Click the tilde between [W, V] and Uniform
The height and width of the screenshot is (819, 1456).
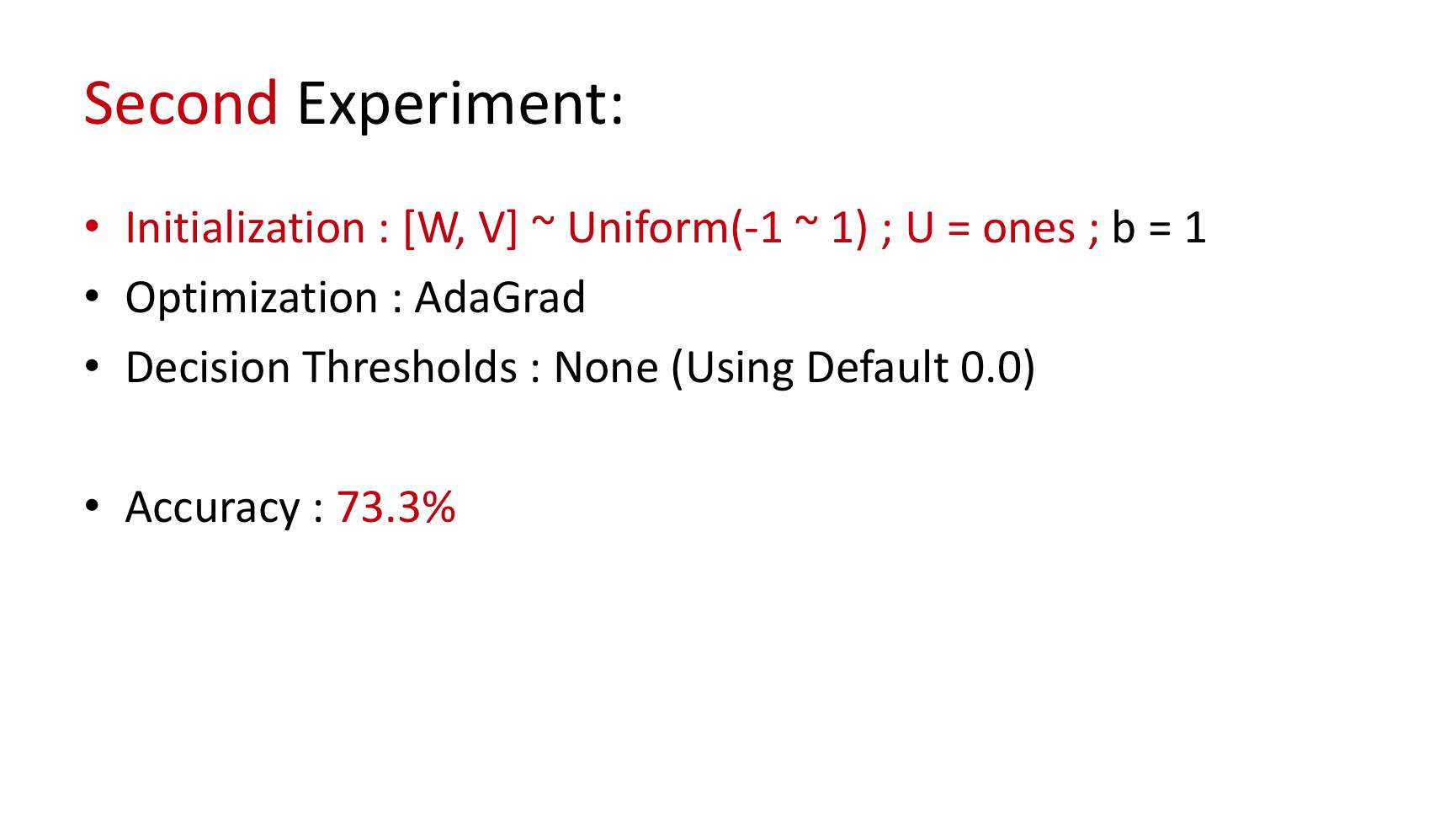point(543,224)
